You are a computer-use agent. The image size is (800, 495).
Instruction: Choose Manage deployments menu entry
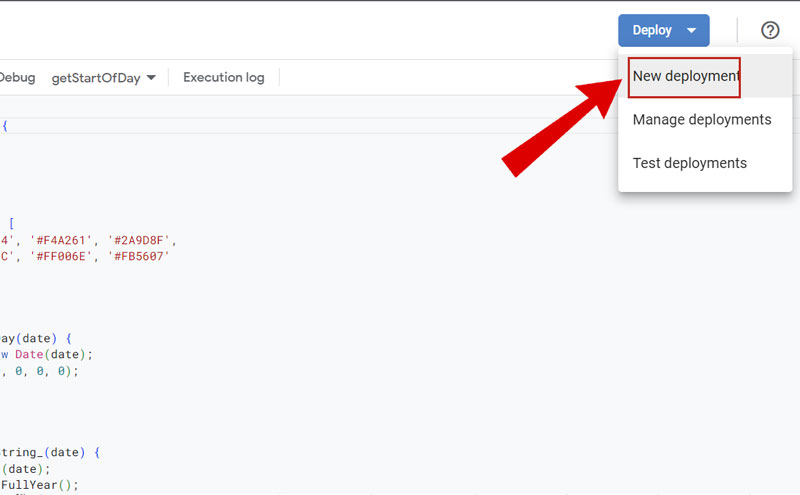point(702,119)
